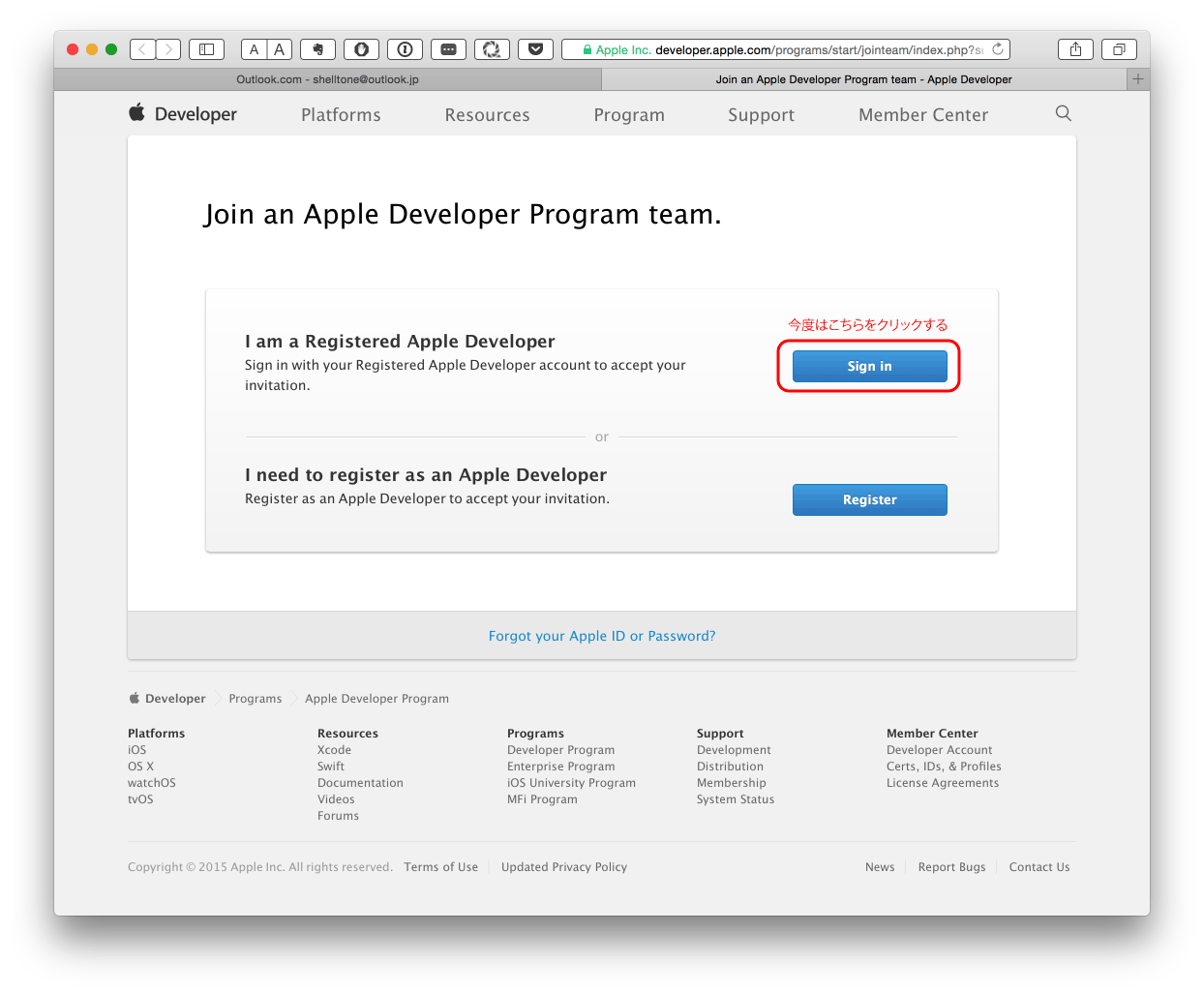Click Programs in the footer breadcrumb

click(x=256, y=699)
